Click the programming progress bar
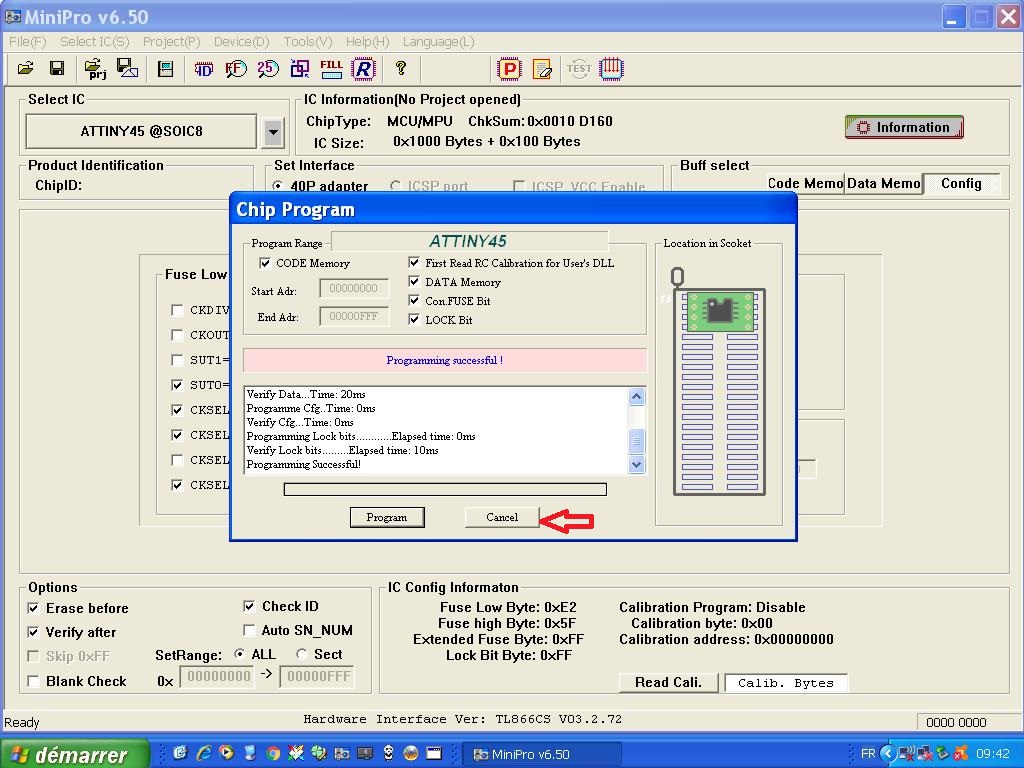Viewport: 1024px width, 768px height. 445,489
